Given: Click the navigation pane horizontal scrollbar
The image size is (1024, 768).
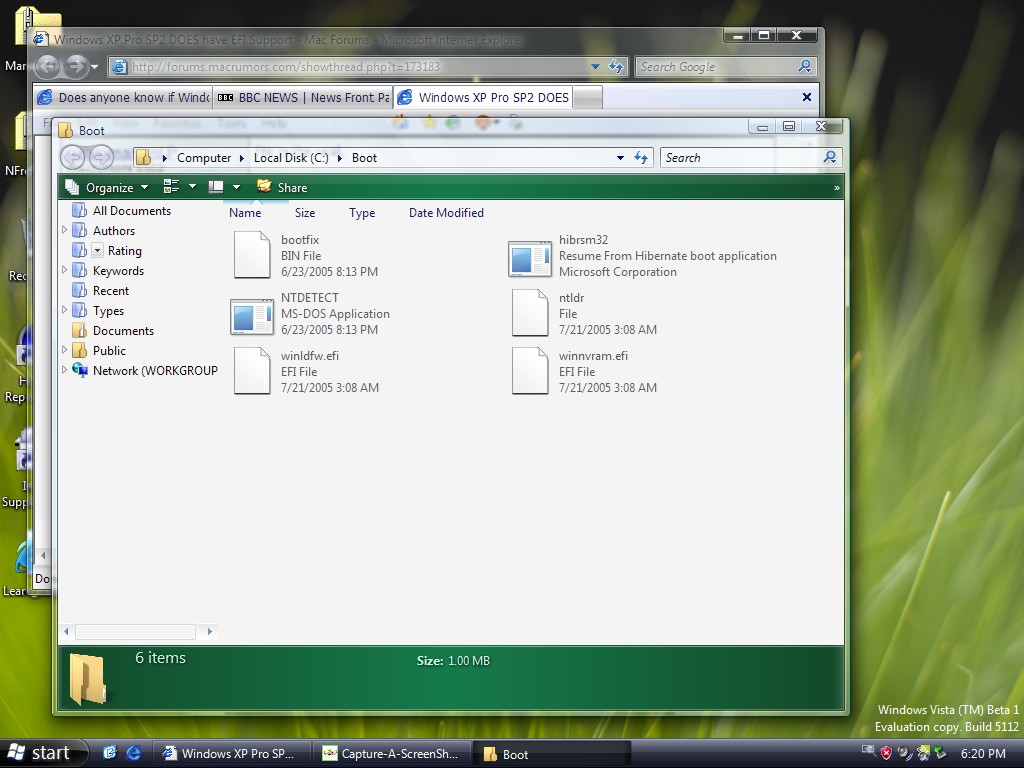Looking at the screenshot, I should [x=135, y=632].
